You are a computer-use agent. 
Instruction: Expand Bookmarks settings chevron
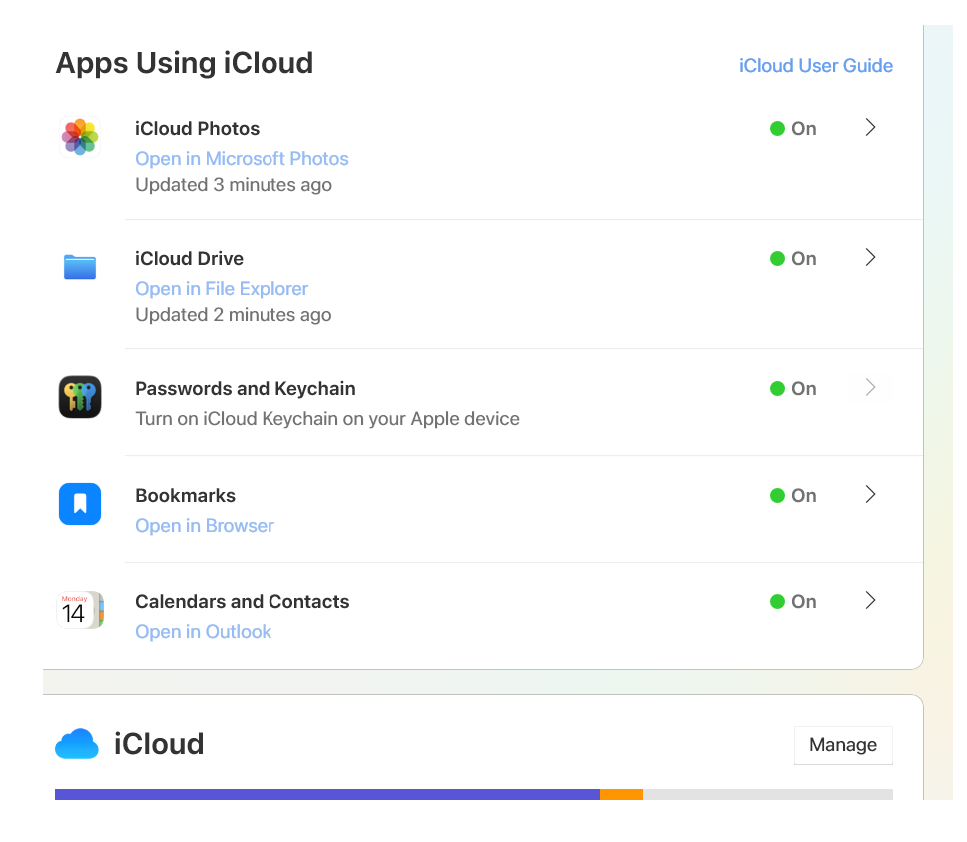pyautogui.click(x=870, y=494)
